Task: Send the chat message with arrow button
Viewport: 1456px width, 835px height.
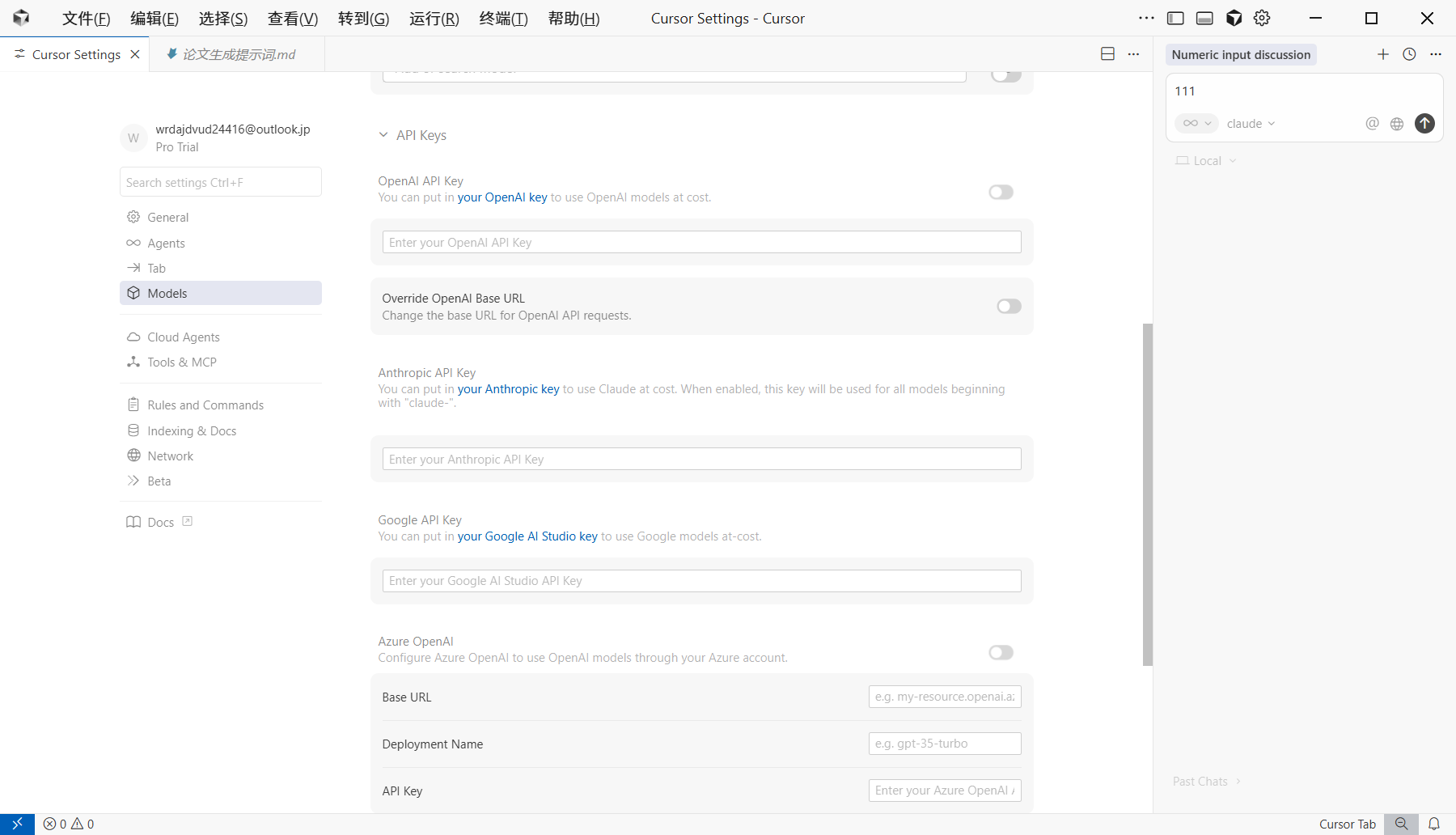Action: [x=1424, y=123]
